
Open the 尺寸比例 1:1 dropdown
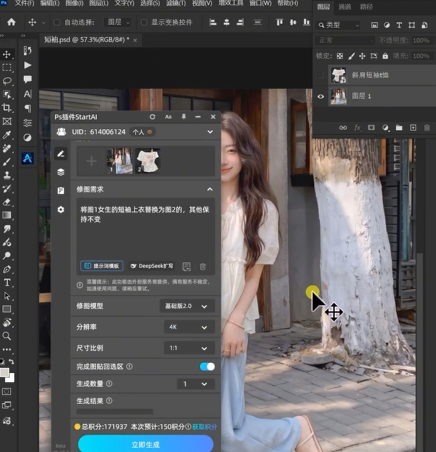click(x=189, y=348)
